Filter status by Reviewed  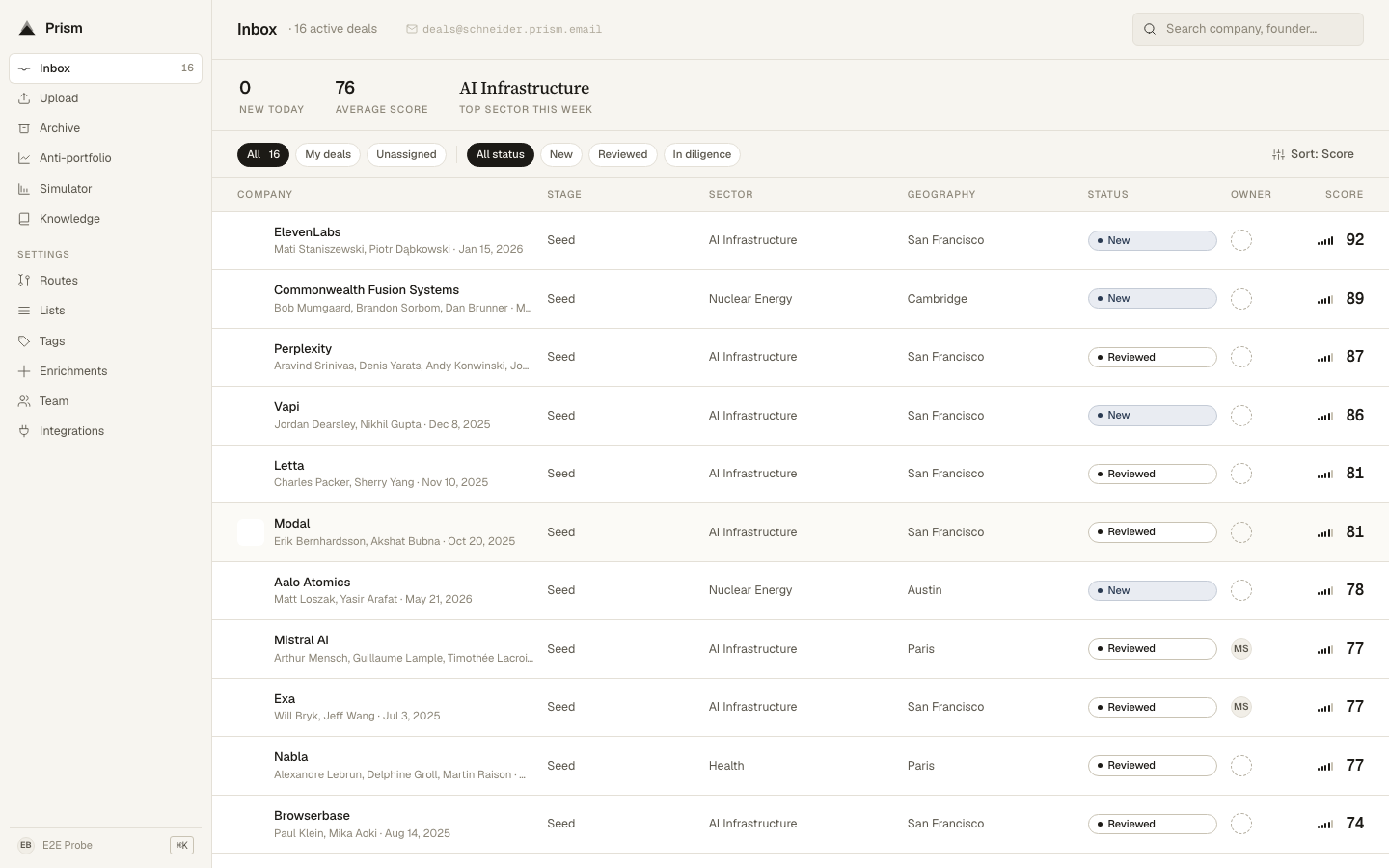click(622, 154)
